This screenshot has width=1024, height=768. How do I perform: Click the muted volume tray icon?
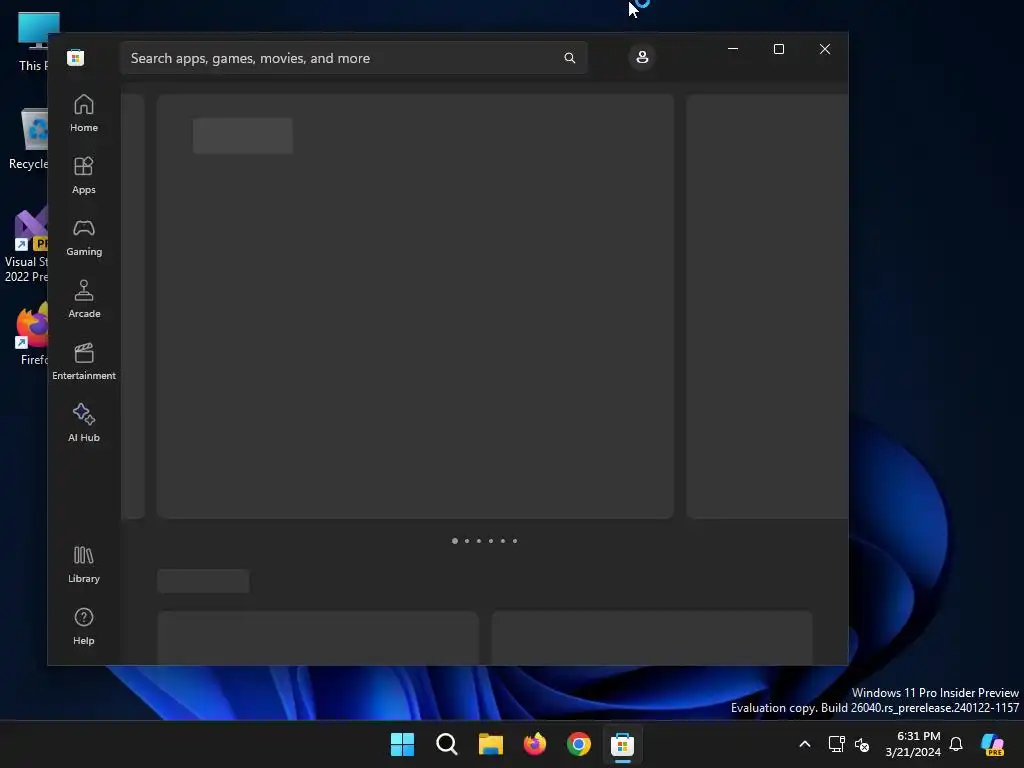(862, 744)
